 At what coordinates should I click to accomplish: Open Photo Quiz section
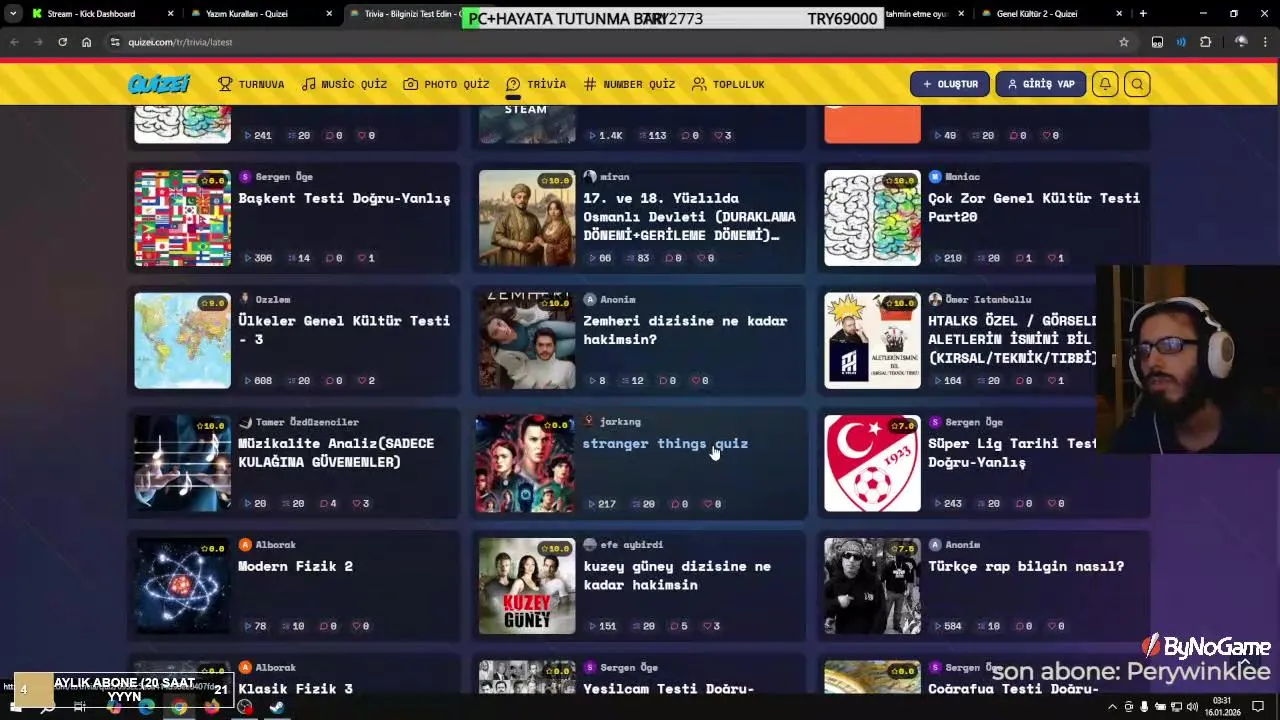tap(446, 84)
